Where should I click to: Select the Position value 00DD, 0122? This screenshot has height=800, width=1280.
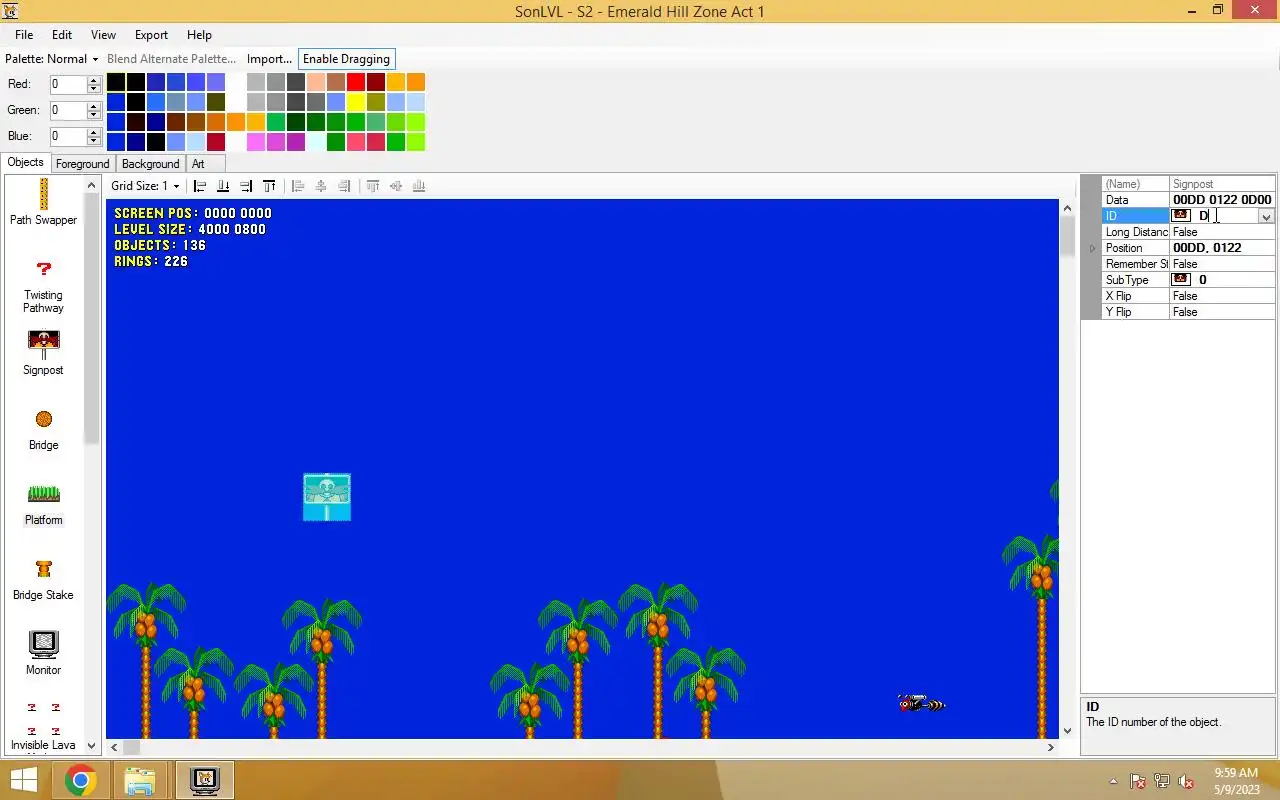[x=1207, y=248]
